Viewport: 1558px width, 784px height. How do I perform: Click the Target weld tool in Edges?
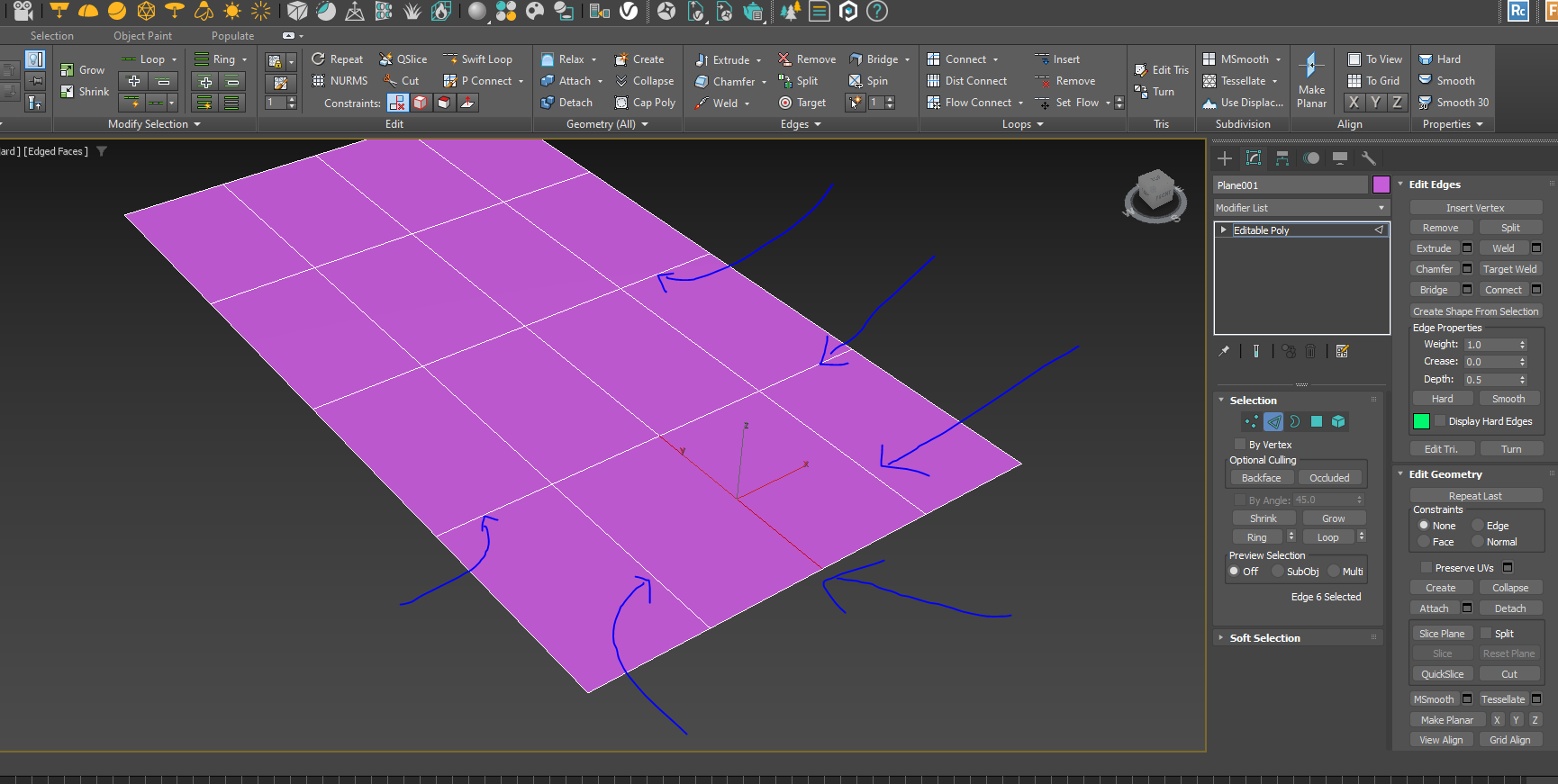(x=802, y=103)
